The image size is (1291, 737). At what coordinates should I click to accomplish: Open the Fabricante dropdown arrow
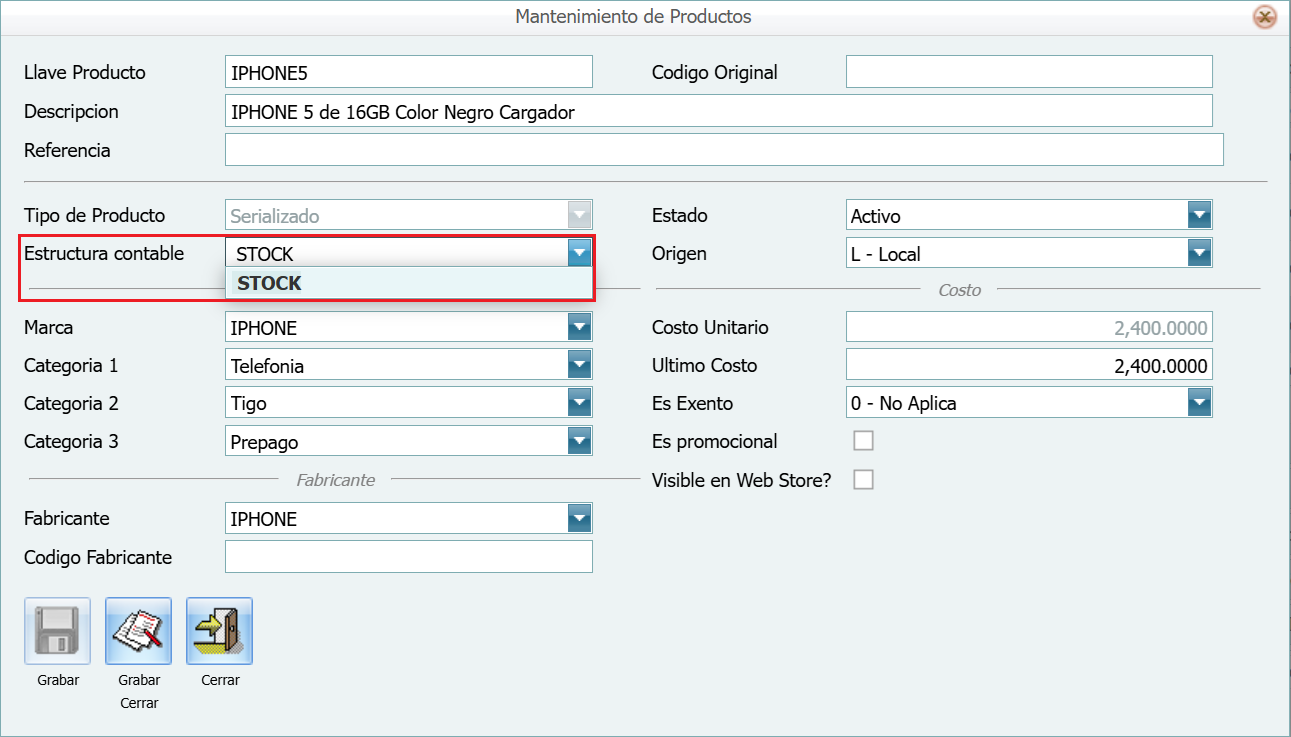pos(579,519)
